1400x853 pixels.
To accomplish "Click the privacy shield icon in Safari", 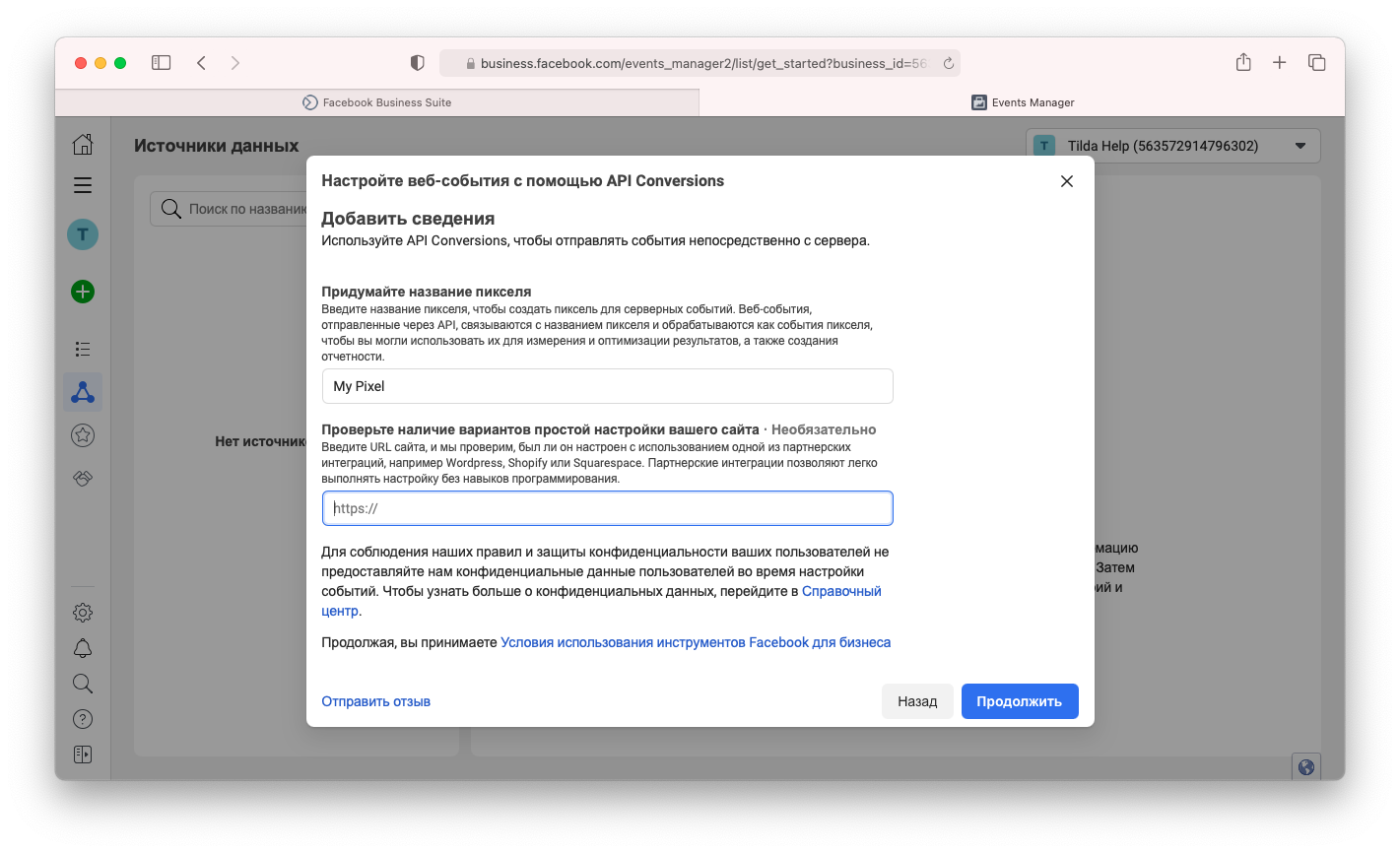I will coord(417,63).
